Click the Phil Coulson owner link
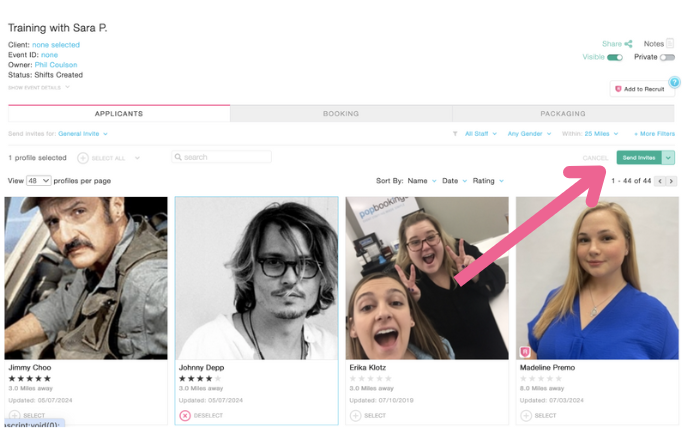682x448 pixels. (x=56, y=65)
